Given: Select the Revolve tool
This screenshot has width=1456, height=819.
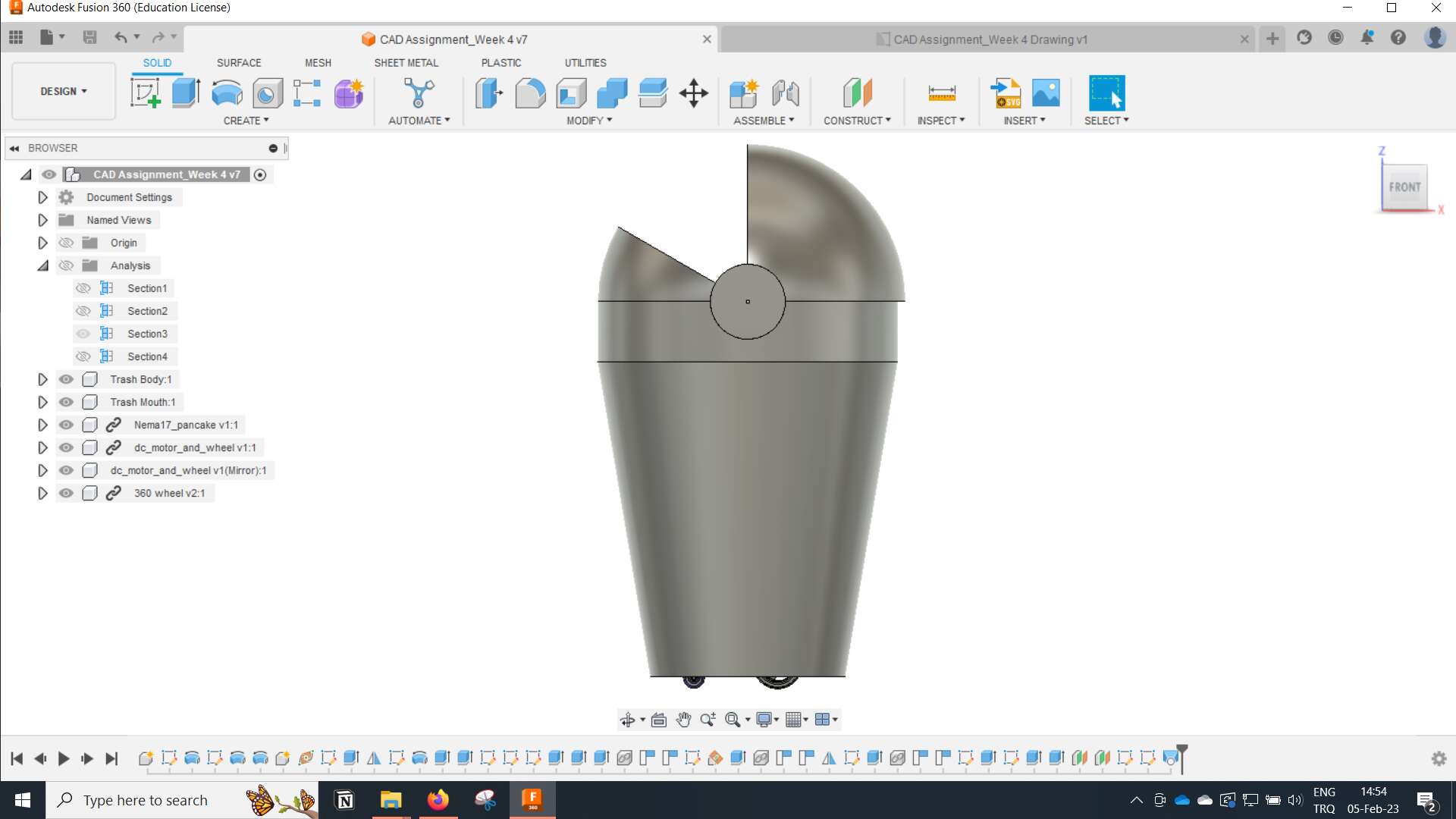Looking at the screenshot, I should [x=227, y=93].
